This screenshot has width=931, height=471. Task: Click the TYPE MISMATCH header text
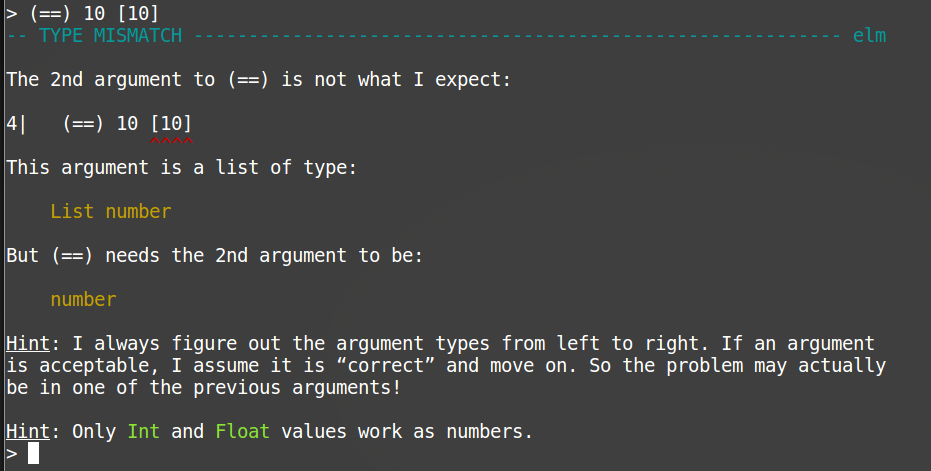pyautogui.click(x=110, y=36)
